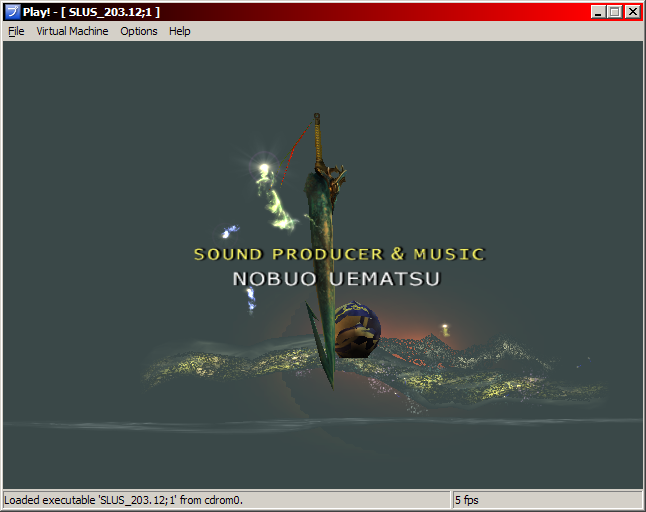Click the small glowing light right of the globe

tap(445, 328)
